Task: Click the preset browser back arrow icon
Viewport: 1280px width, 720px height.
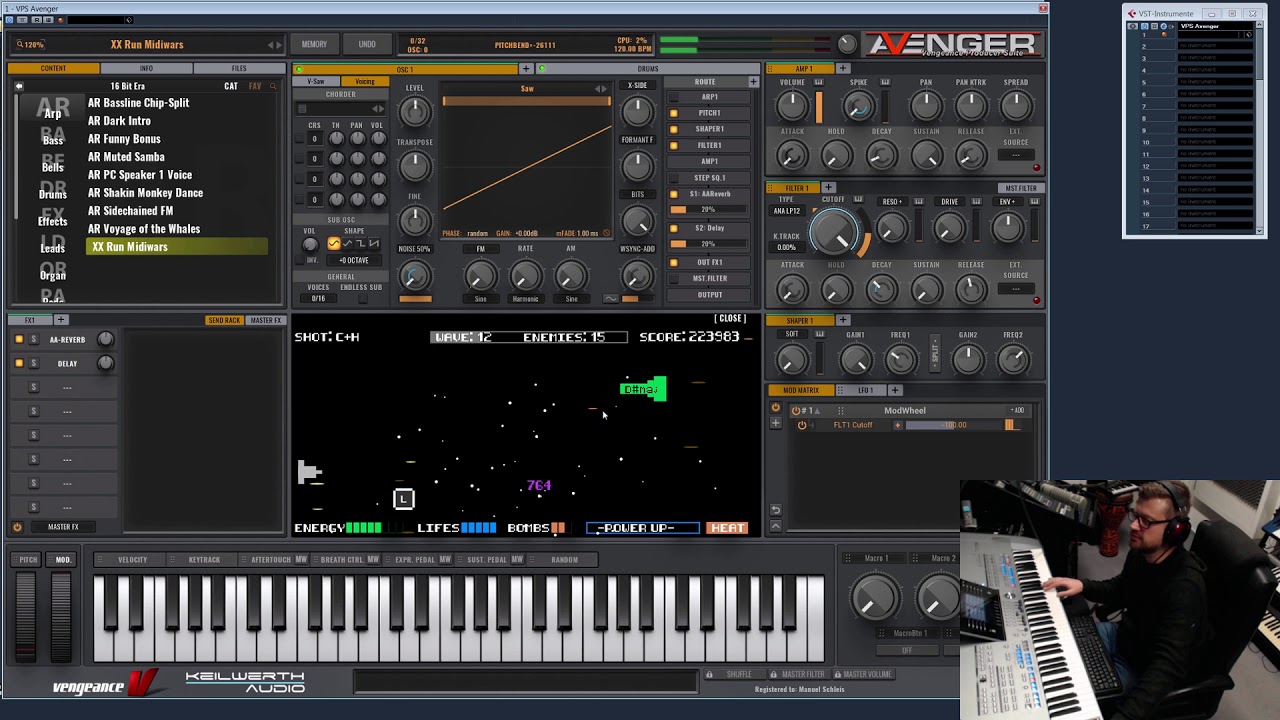Action: 18,86
